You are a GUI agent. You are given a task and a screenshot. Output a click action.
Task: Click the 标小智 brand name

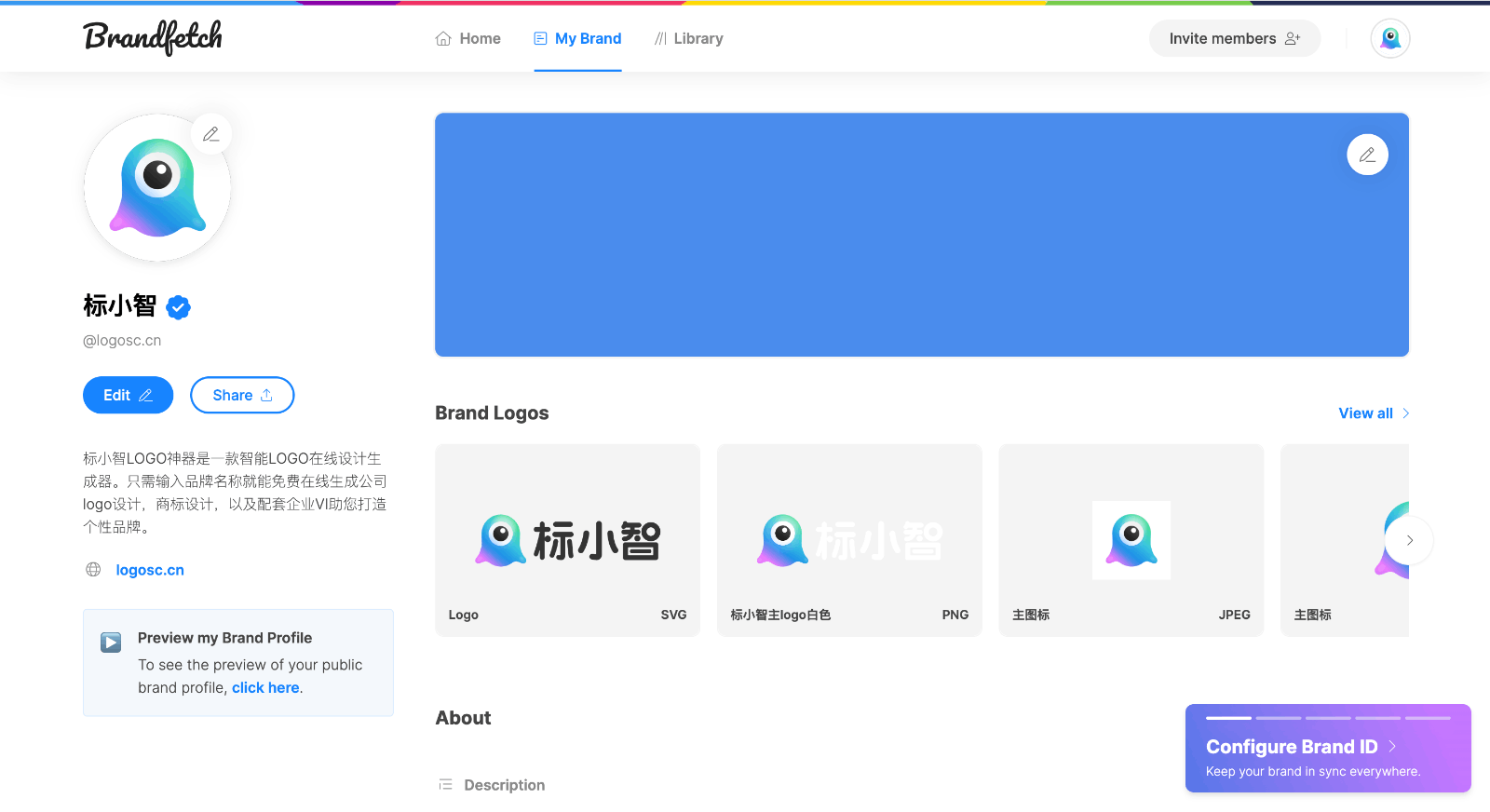[119, 305]
